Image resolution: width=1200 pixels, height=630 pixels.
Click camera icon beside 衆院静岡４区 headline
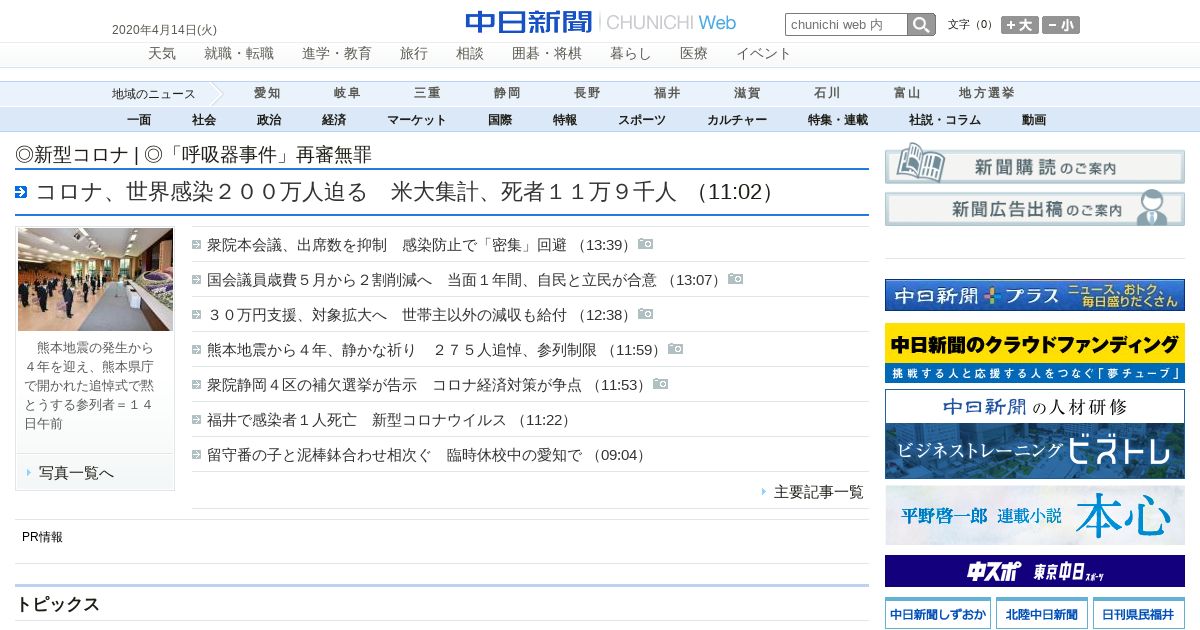661,384
